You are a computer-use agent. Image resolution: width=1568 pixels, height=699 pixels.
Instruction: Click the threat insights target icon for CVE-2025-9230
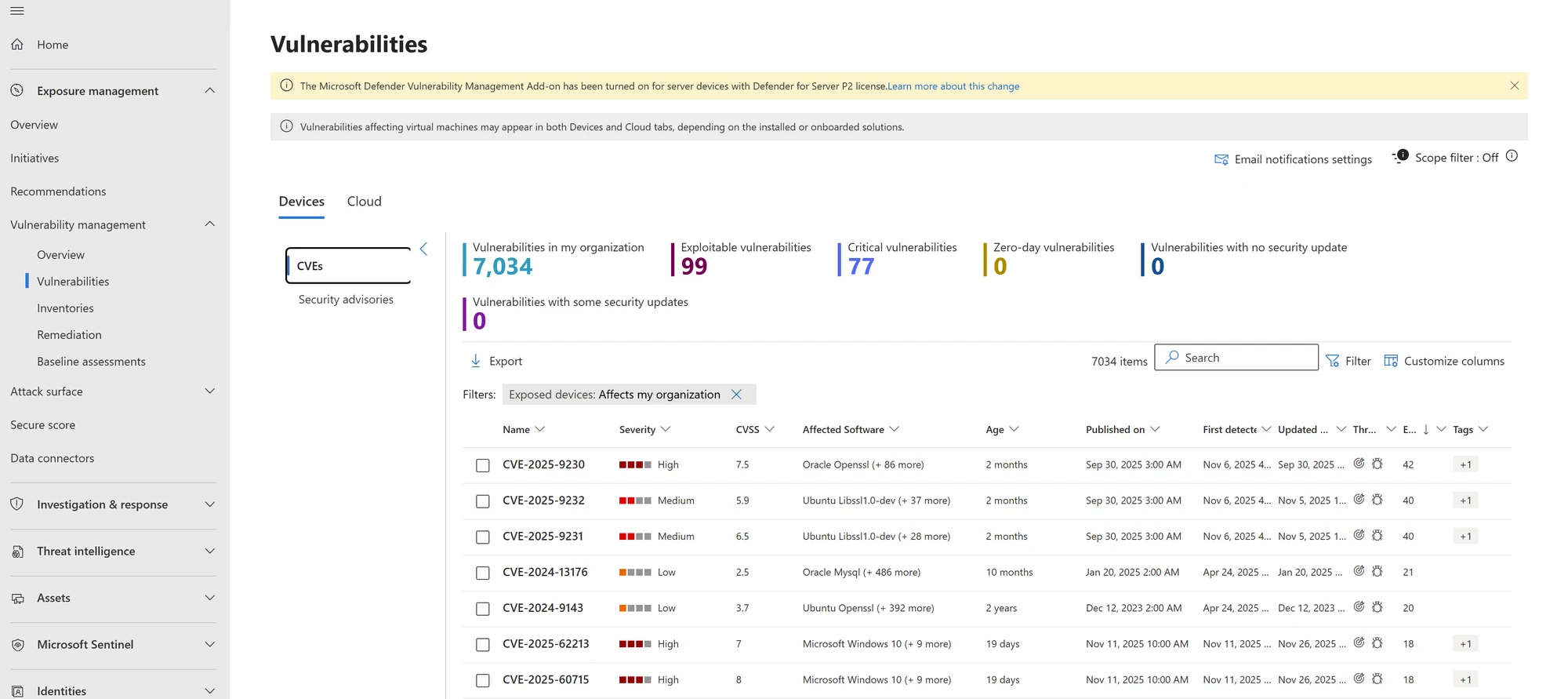point(1359,464)
